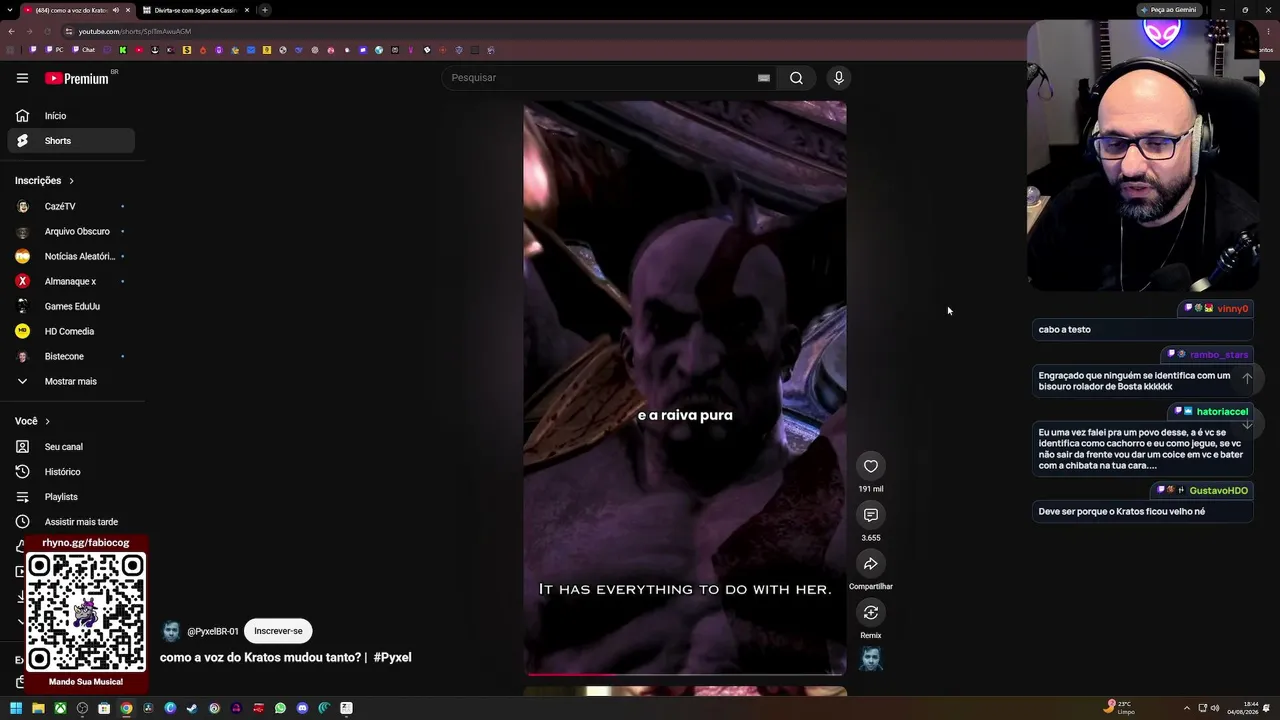The width and height of the screenshot is (1280, 720).
Task: Open Microsoft Store from the taskbar
Action: [x=104, y=708]
